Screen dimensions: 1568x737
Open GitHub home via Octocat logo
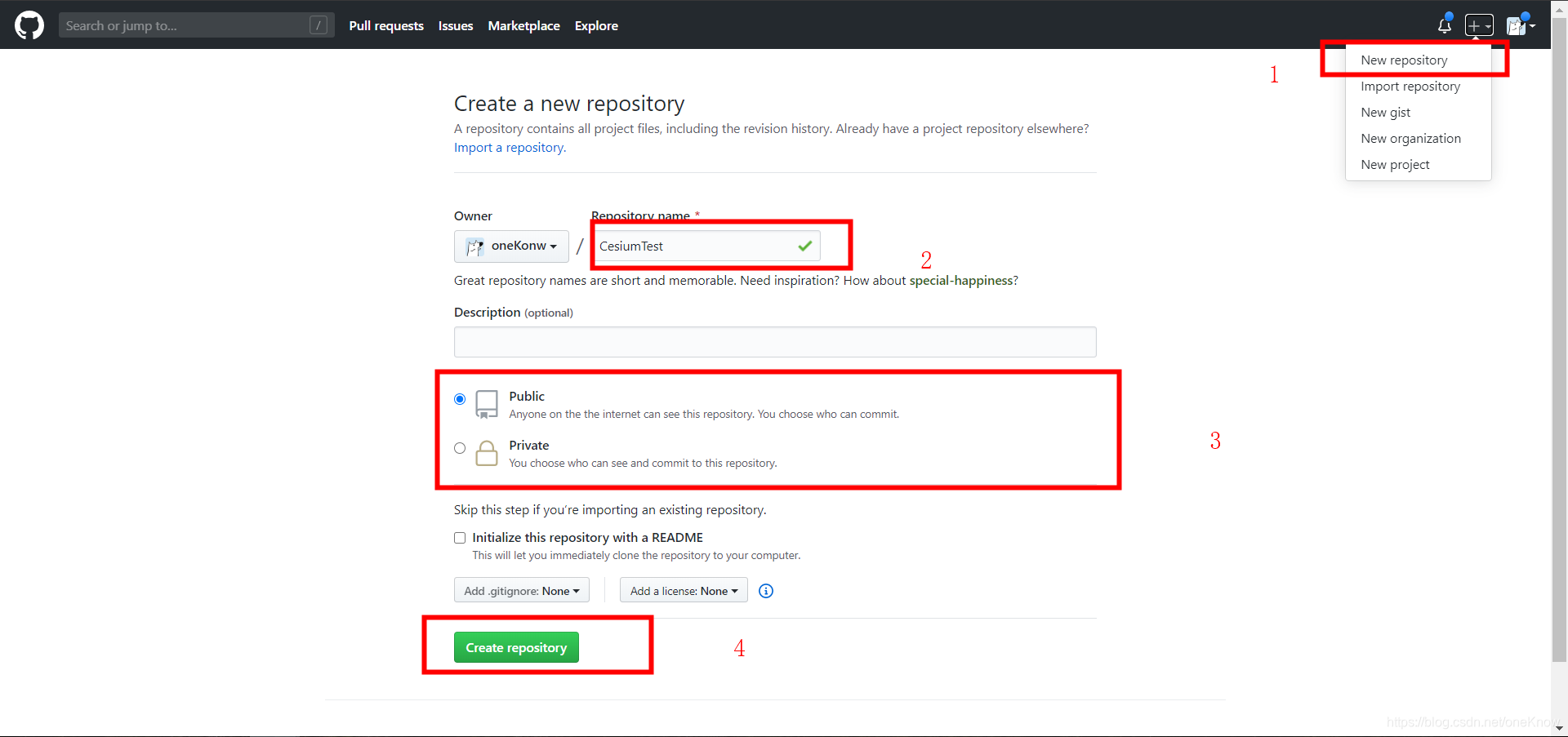pos(29,25)
